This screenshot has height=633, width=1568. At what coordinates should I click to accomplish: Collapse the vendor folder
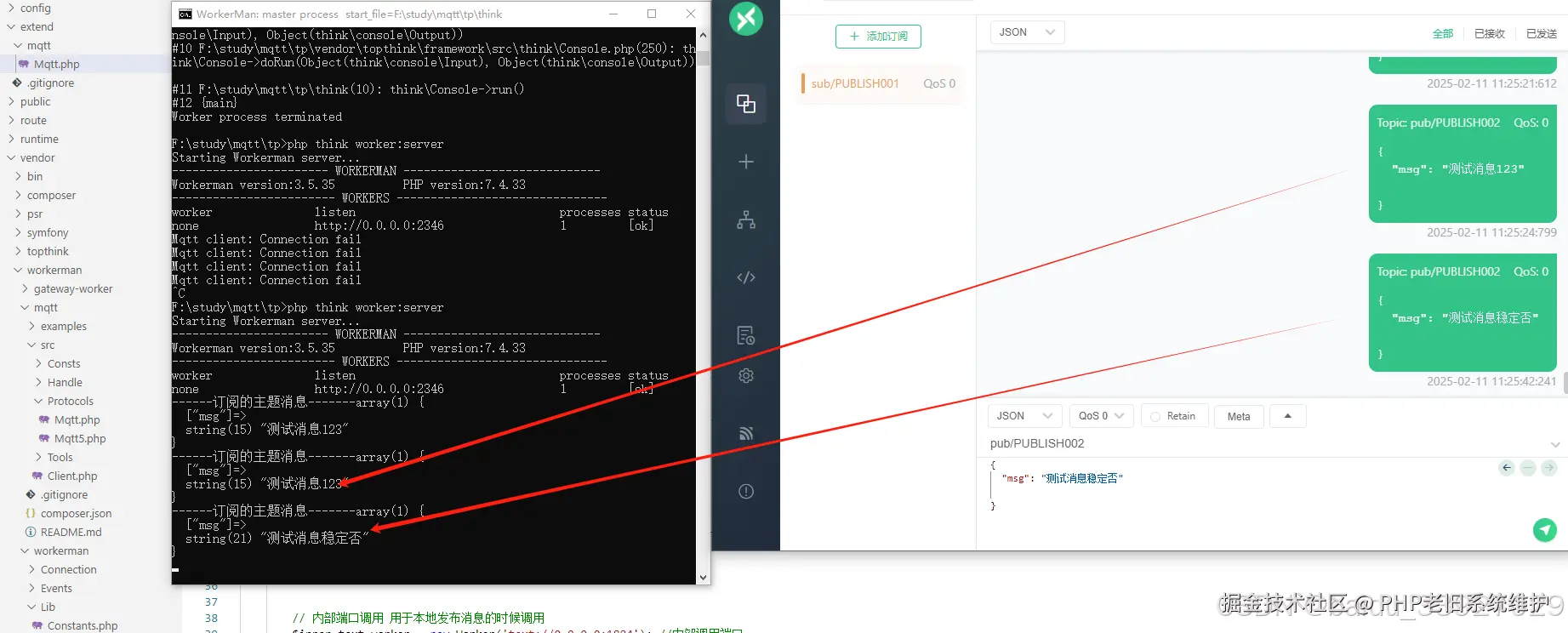pos(12,157)
